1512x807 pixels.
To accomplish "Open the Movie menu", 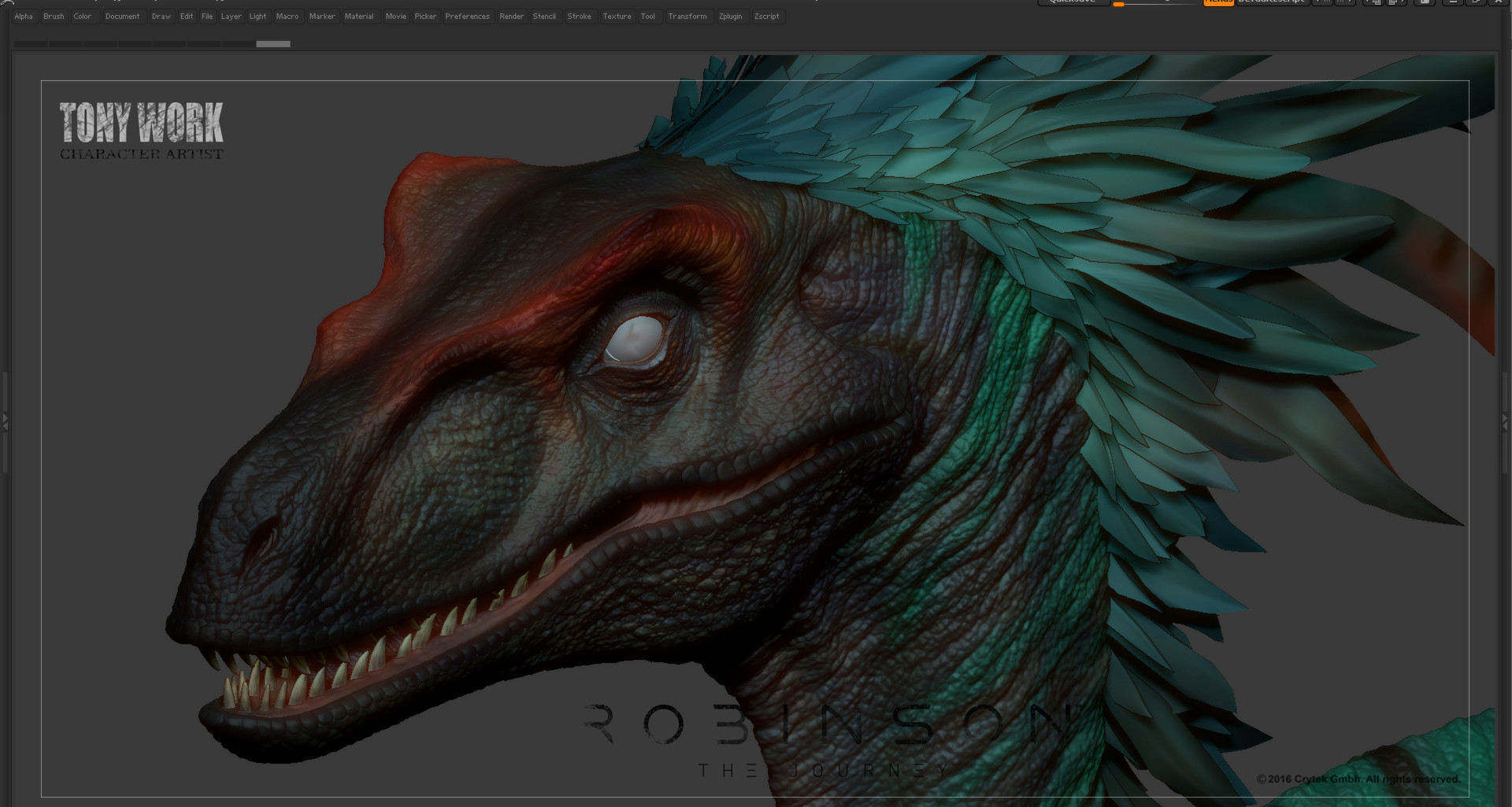I will pyautogui.click(x=396, y=16).
